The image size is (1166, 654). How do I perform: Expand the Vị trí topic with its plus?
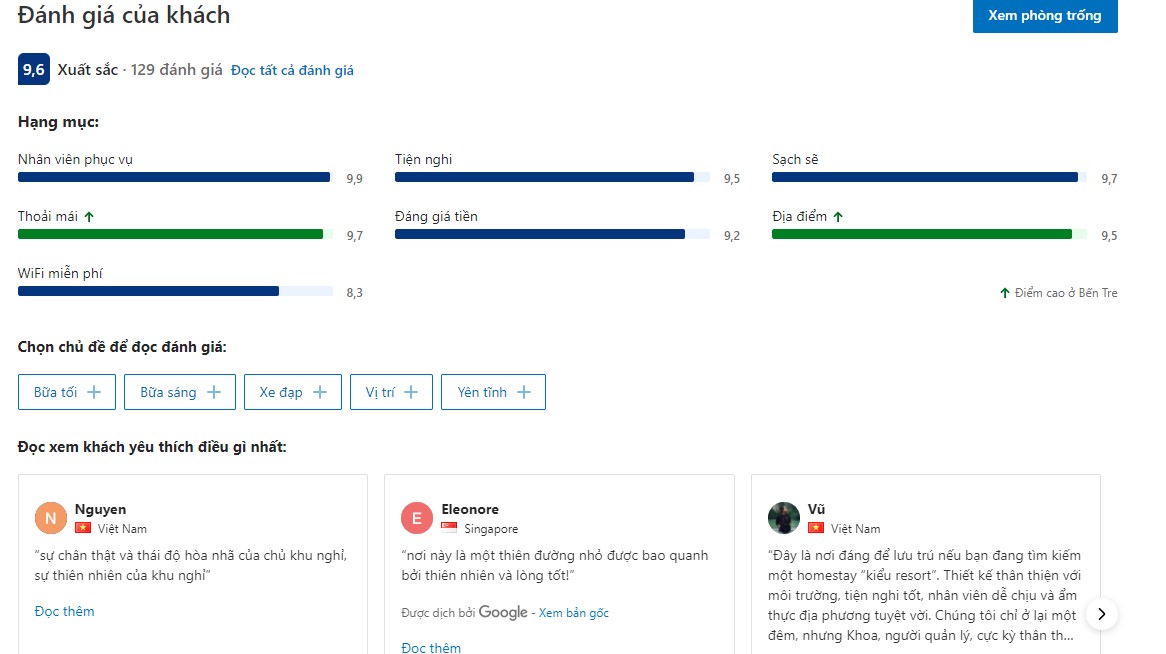[x=411, y=392]
